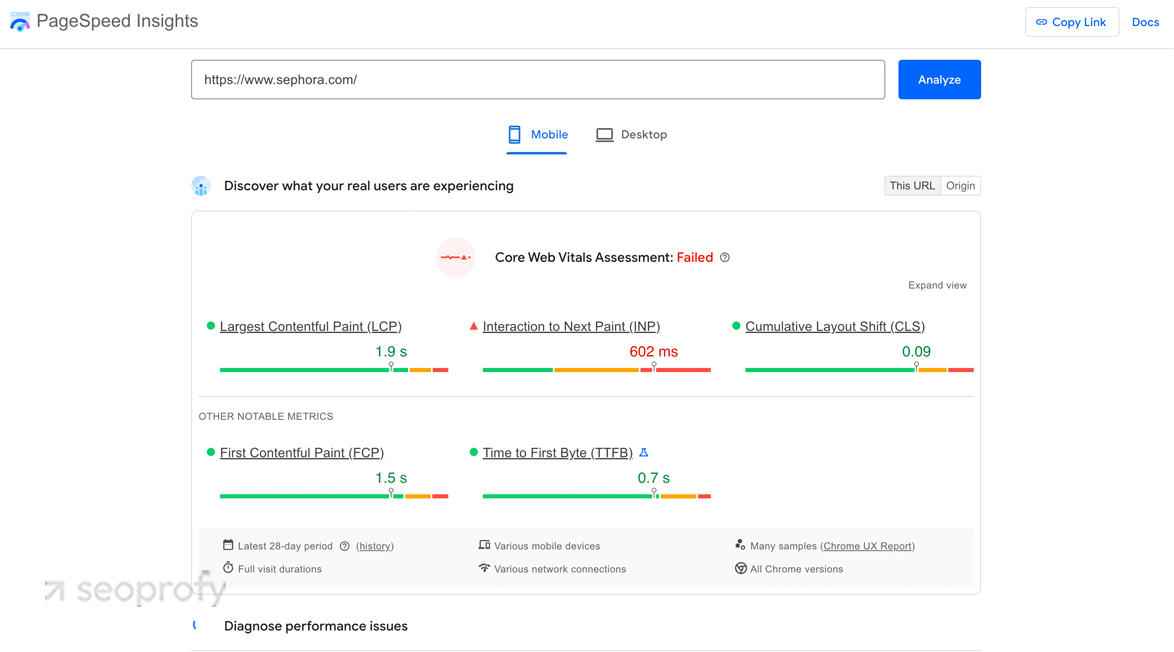Click red triangle beside Interaction to Next Paint
This screenshot has width=1174, height=652.
coord(473,326)
